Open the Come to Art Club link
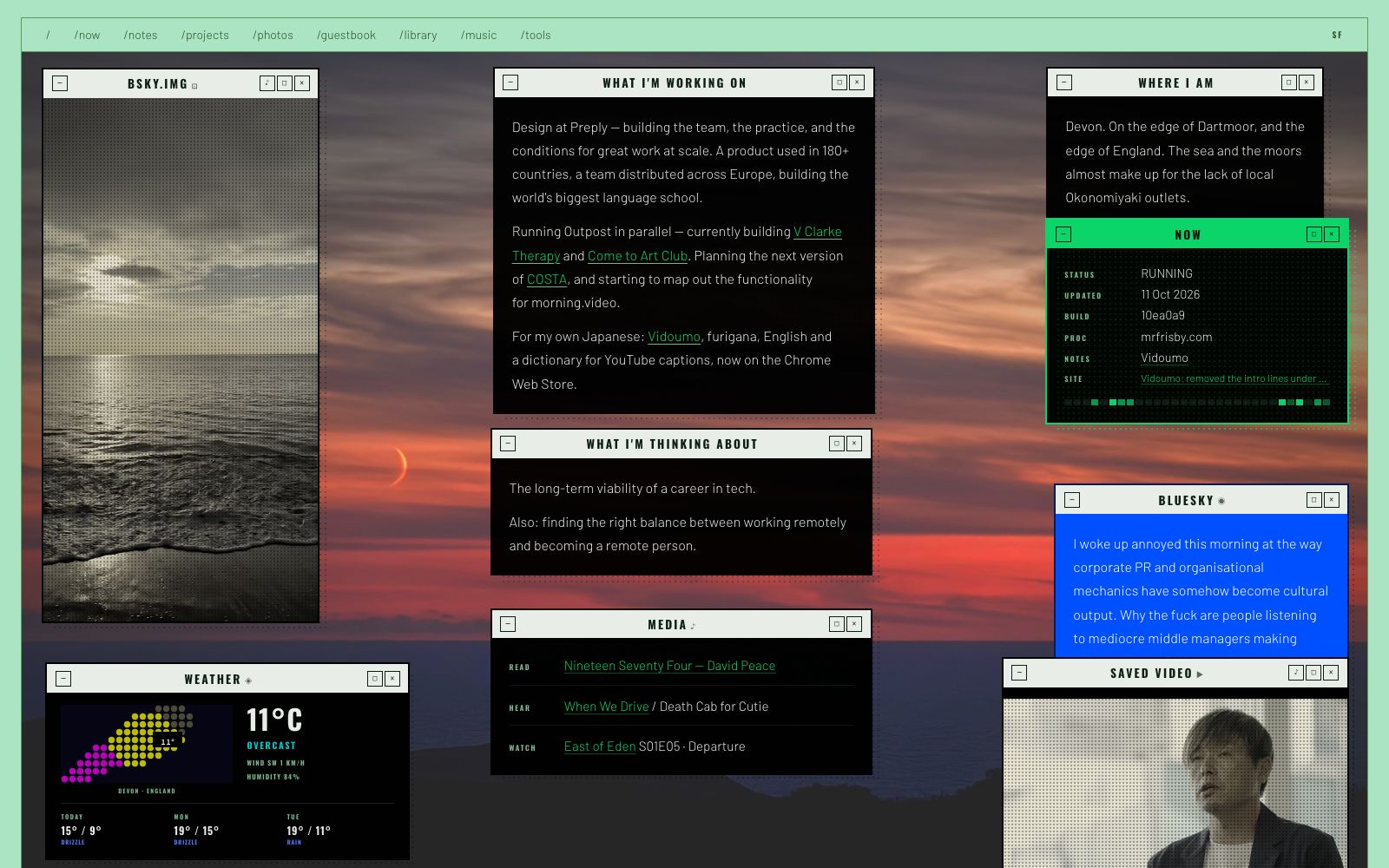 click(x=637, y=256)
